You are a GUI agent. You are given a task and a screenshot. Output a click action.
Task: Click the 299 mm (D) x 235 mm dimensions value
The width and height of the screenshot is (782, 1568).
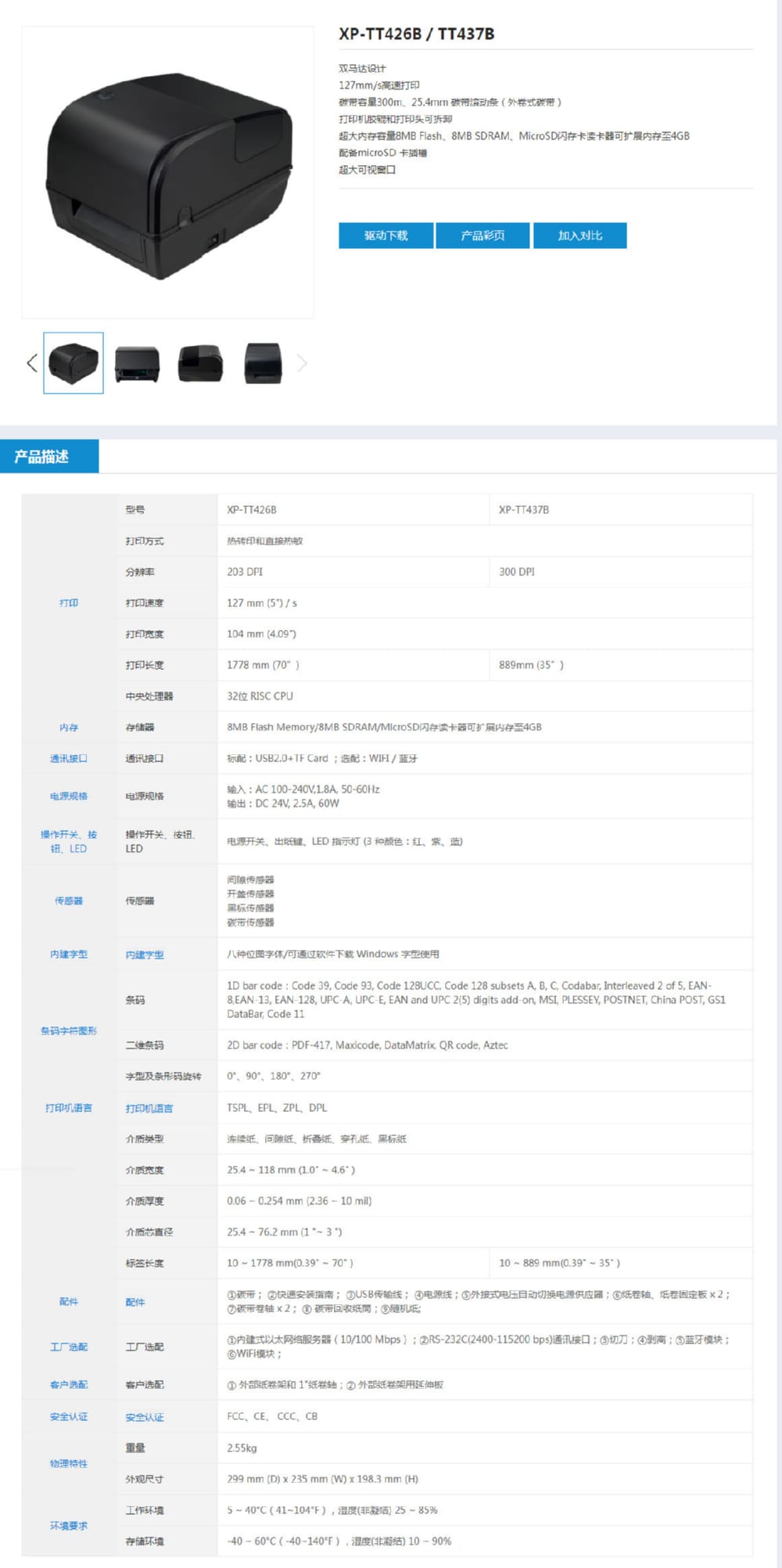[323, 1479]
